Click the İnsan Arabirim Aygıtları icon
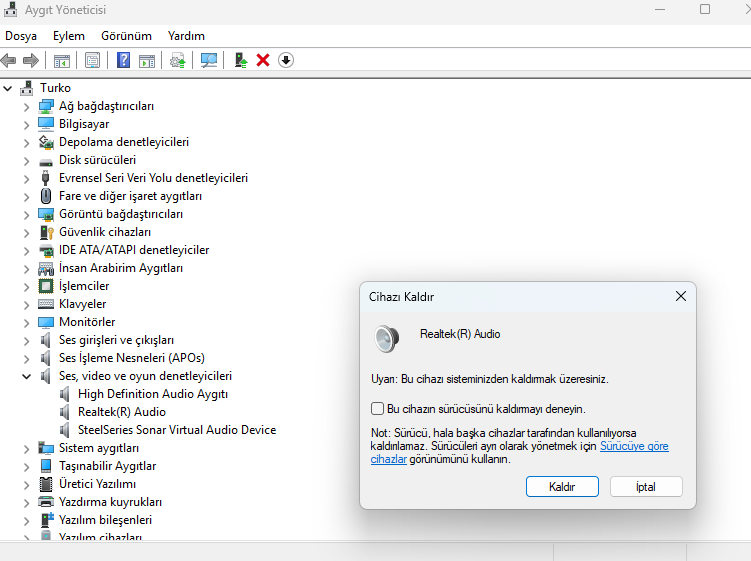 [x=46, y=268]
